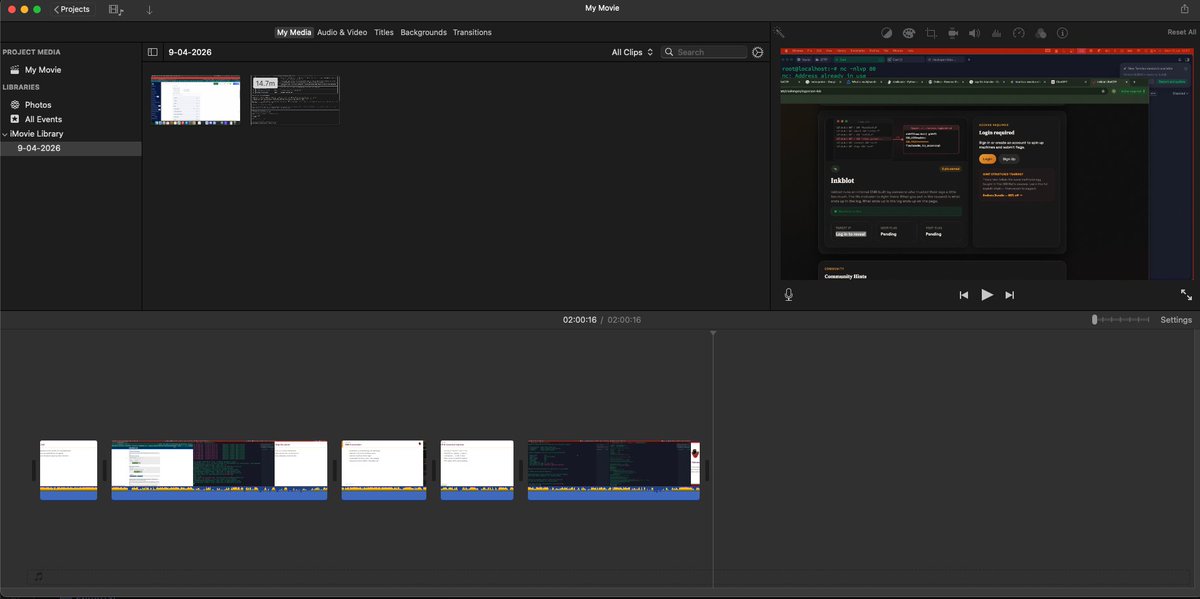Switch to the Transitions tab
This screenshot has height=599, width=1200.
[x=472, y=32]
